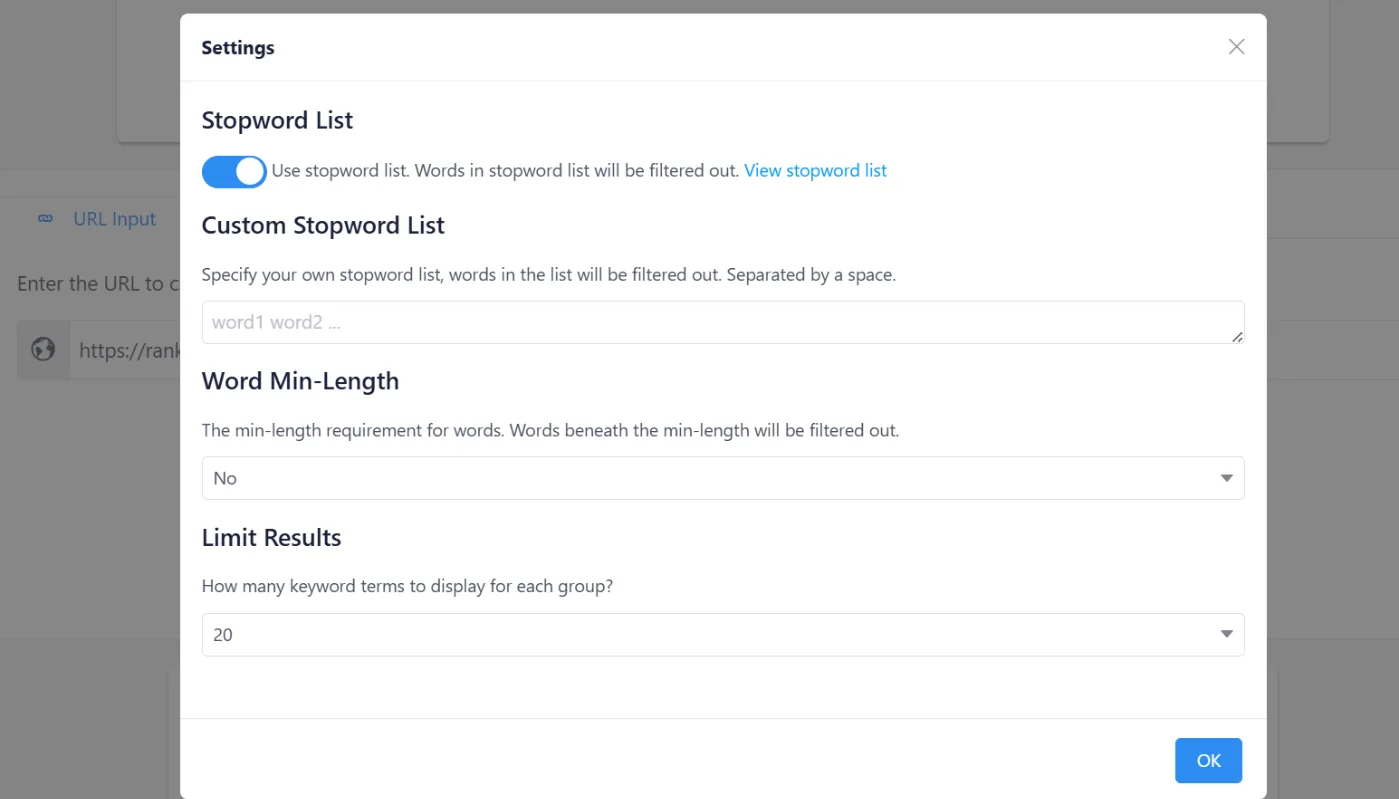Click the resize grip of the stopword text area
1399x799 pixels.
point(1238,337)
